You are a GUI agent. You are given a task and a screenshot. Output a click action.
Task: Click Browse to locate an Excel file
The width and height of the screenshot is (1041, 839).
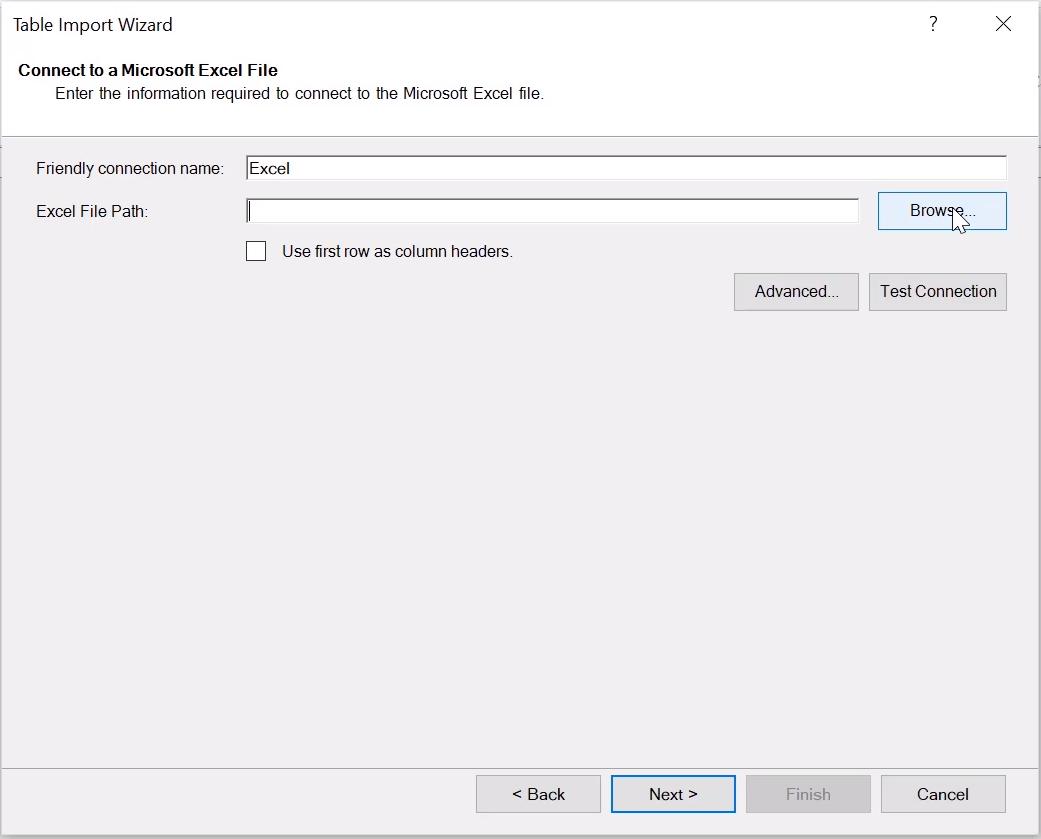[941, 211]
